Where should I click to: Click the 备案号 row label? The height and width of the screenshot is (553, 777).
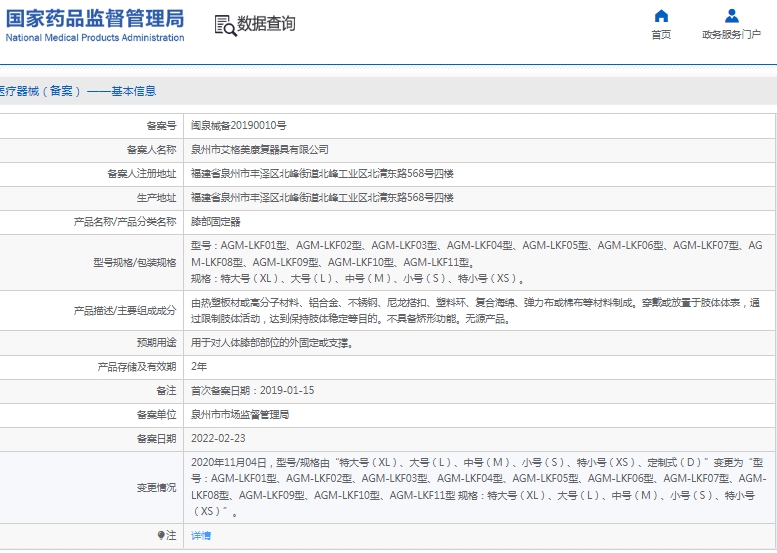(x=162, y=126)
